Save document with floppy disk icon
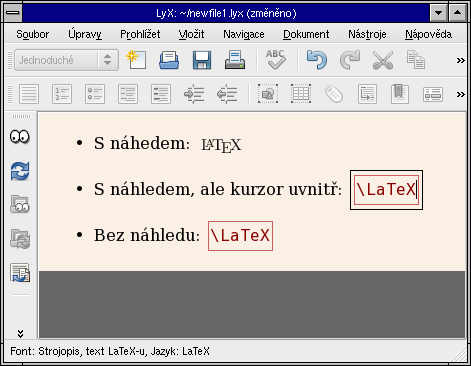 click(202, 60)
